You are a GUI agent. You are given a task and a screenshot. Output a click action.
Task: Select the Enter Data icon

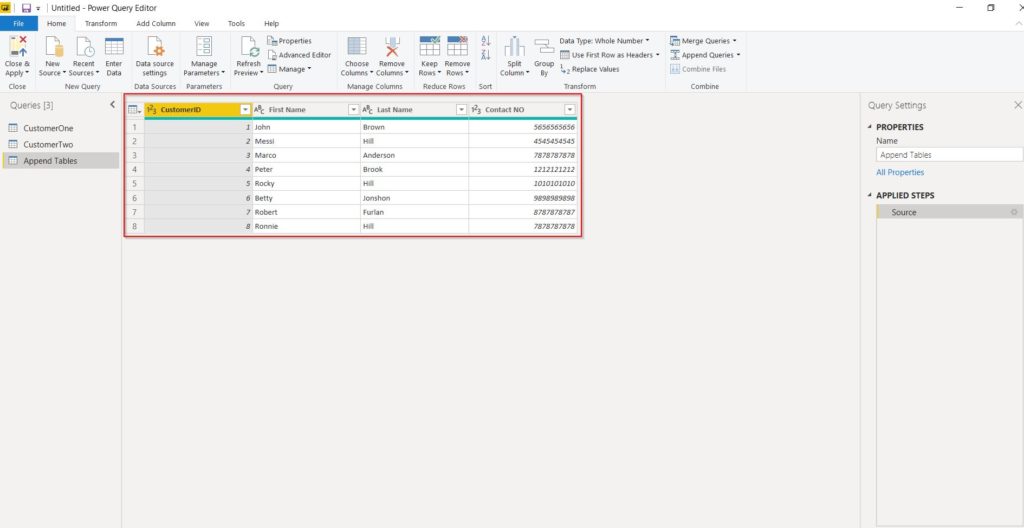[x=114, y=47]
